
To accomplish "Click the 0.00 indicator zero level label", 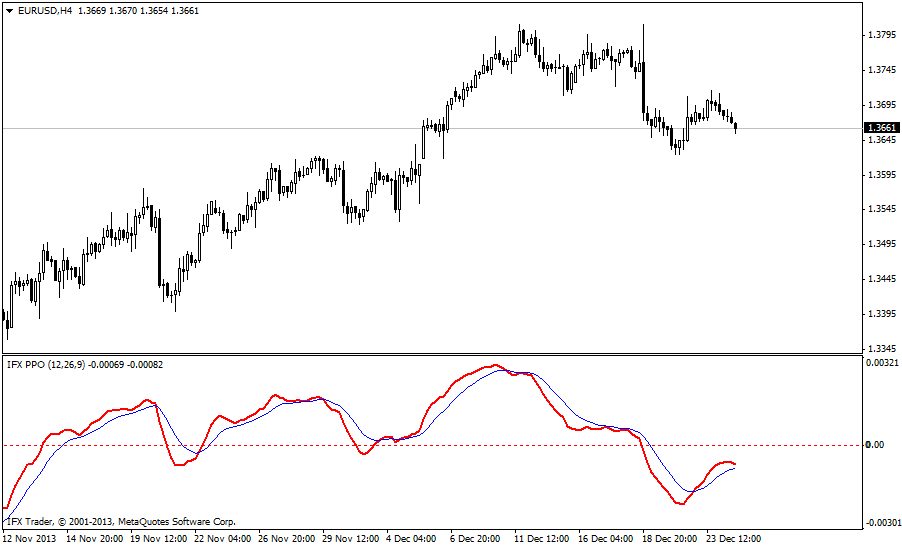I will [876, 445].
